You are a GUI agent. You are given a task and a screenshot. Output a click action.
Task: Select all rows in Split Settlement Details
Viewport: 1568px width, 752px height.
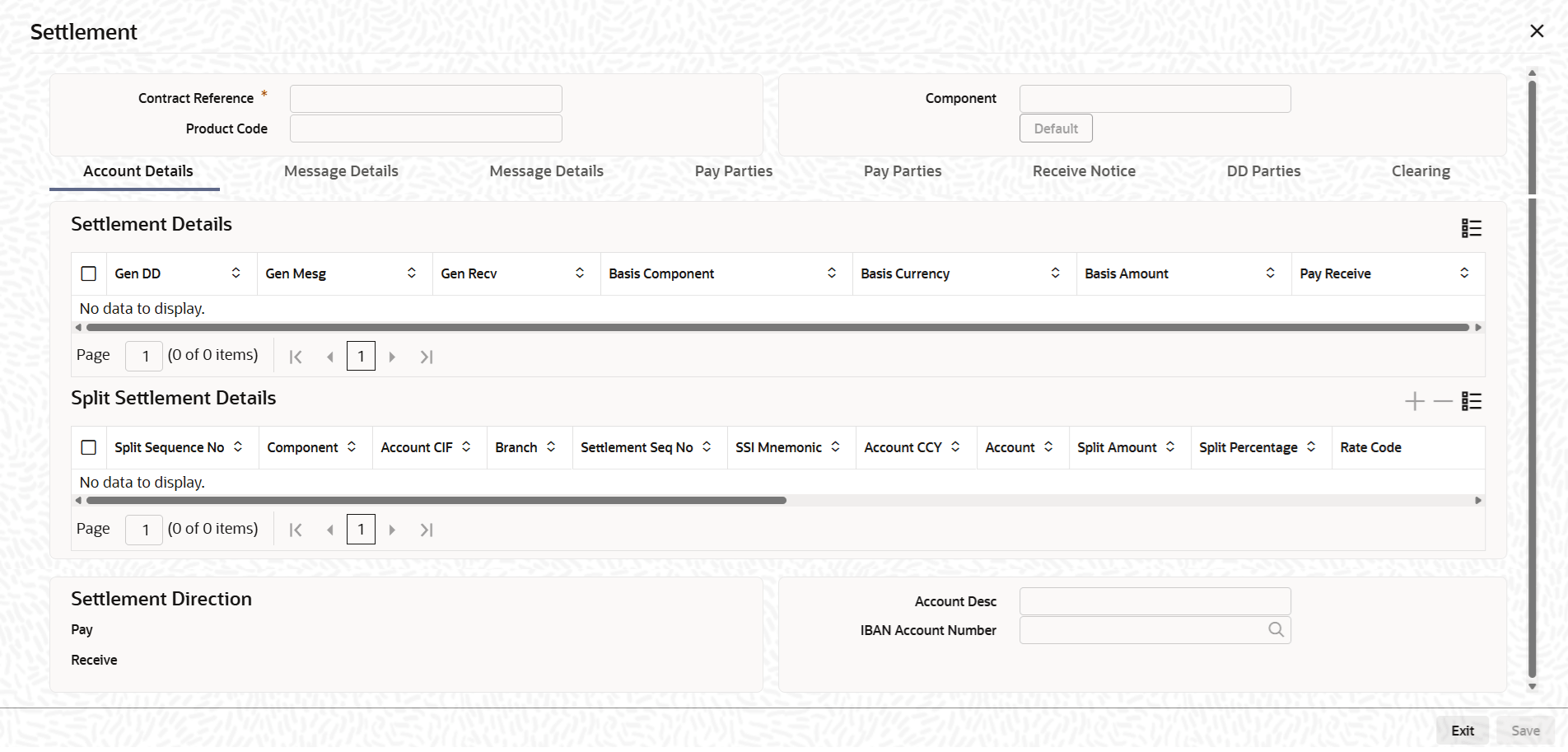(x=89, y=447)
